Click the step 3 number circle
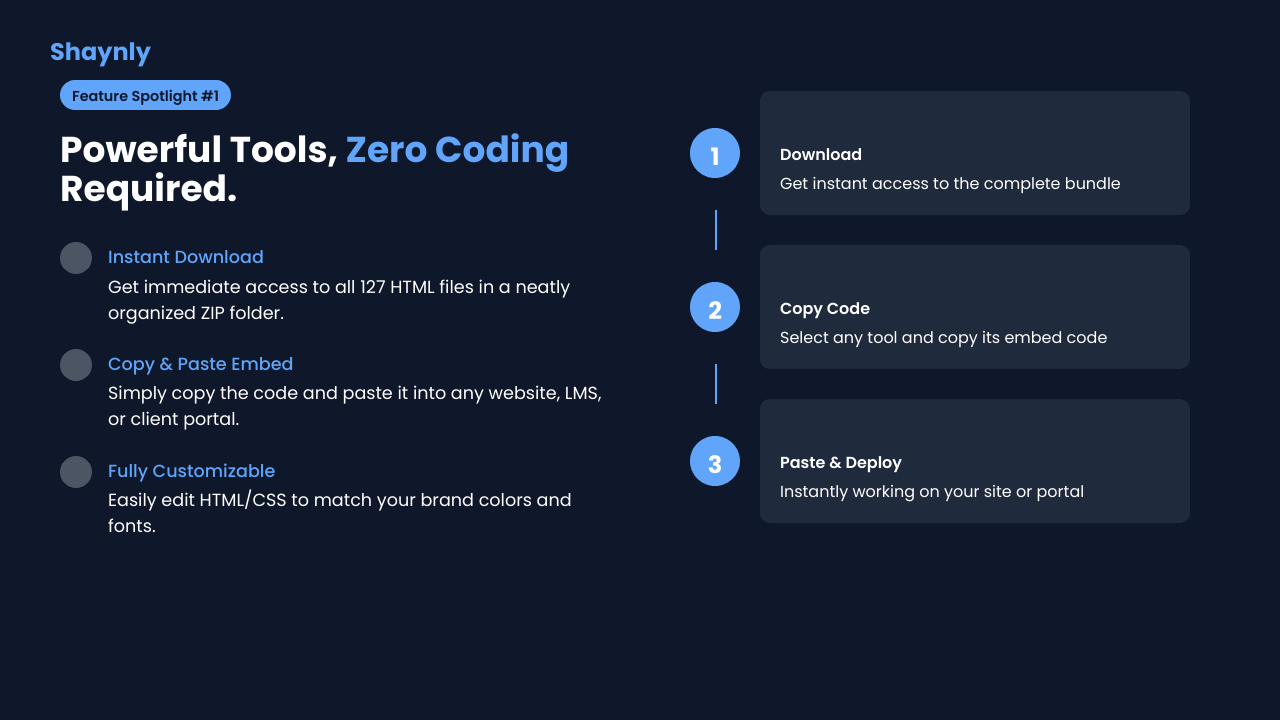Screen dimensions: 1280x720 pyautogui.click(x=715, y=462)
